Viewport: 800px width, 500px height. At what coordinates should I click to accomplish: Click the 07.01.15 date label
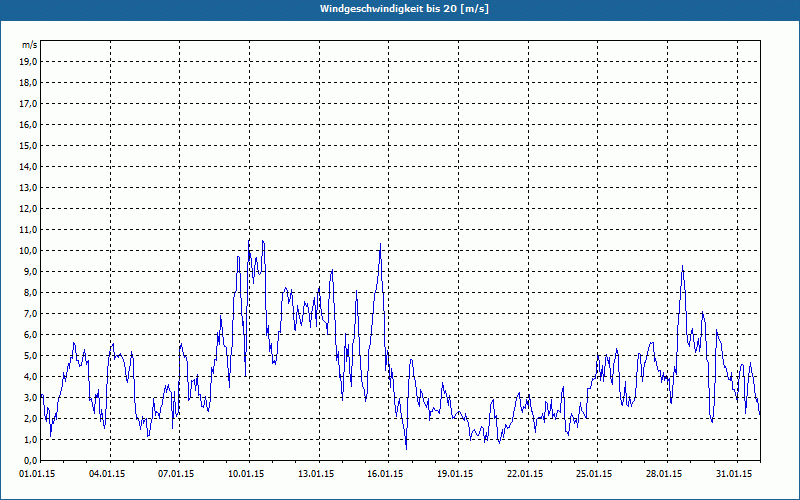click(176, 474)
